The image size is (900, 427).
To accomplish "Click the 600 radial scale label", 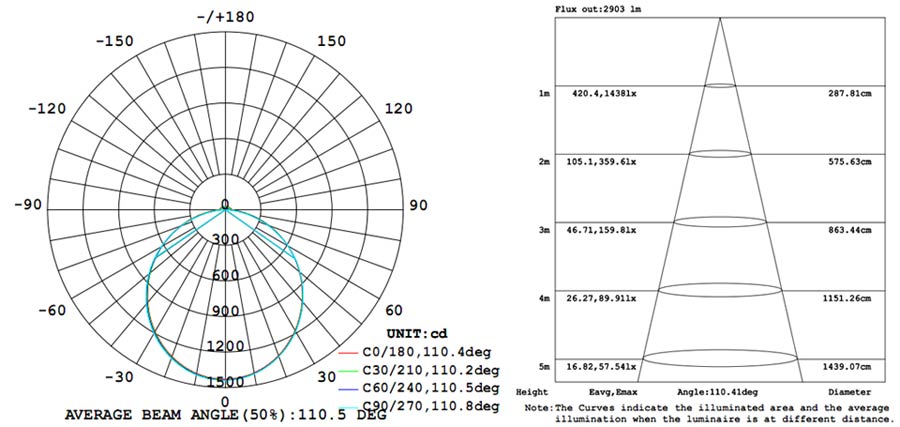I will click(x=225, y=275).
